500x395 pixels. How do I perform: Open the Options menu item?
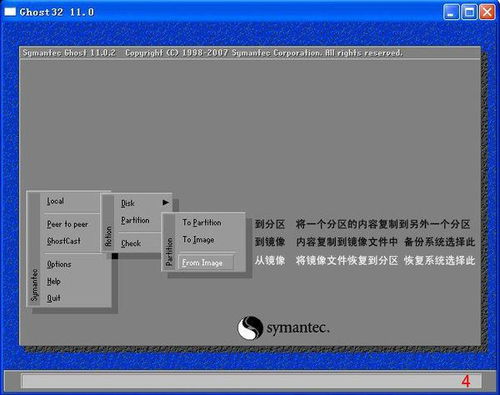(59, 264)
